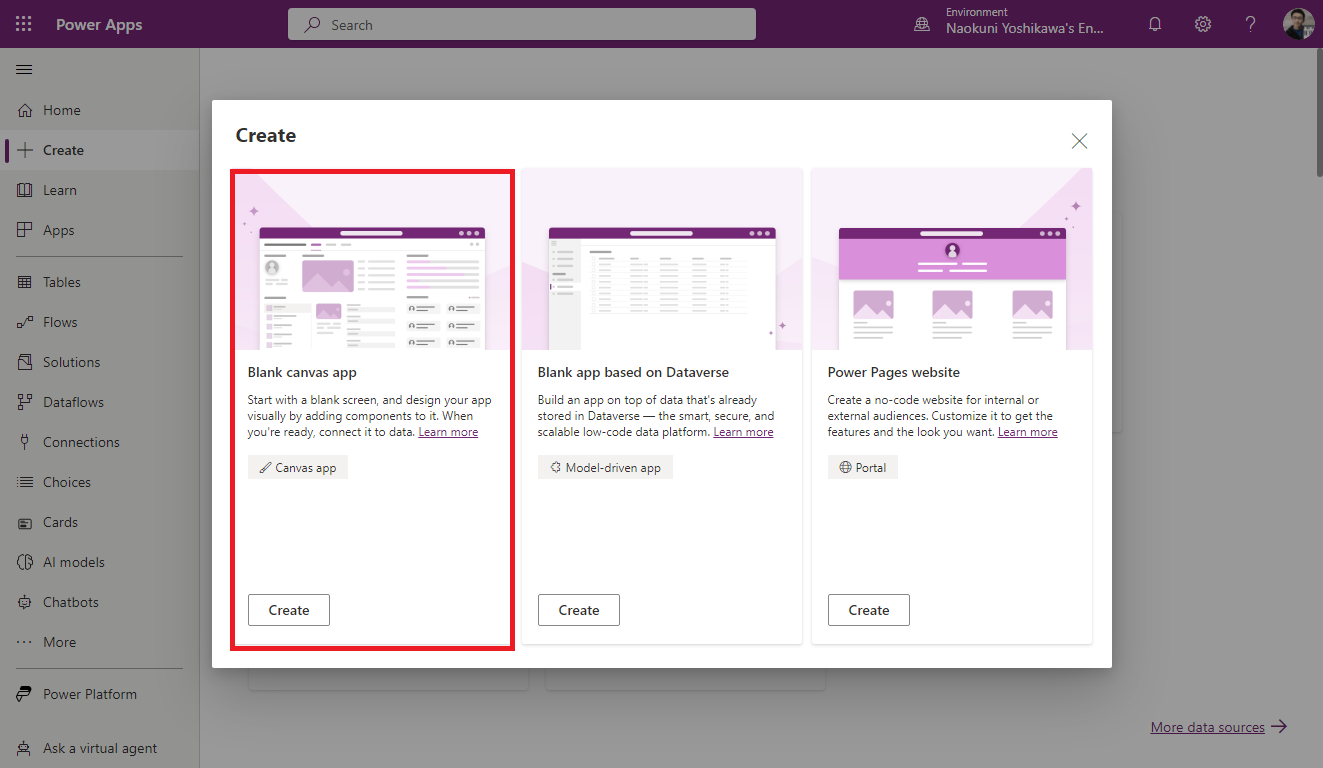This screenshot has width=1323, height=768.
Task: Expand the More item in the sidebar
Action: pyautogui.click(x=59, y=641)
